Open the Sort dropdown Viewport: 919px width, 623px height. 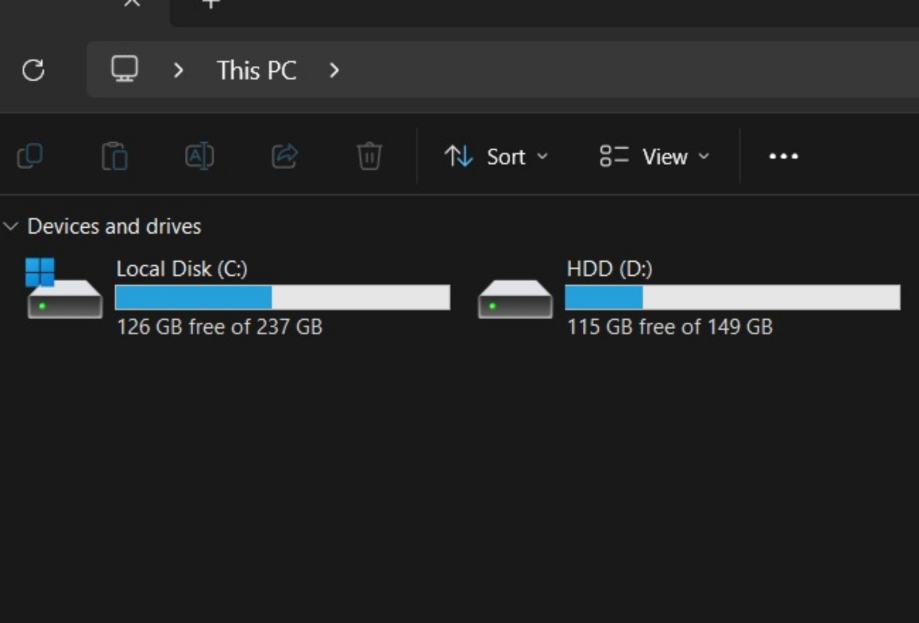497,156
